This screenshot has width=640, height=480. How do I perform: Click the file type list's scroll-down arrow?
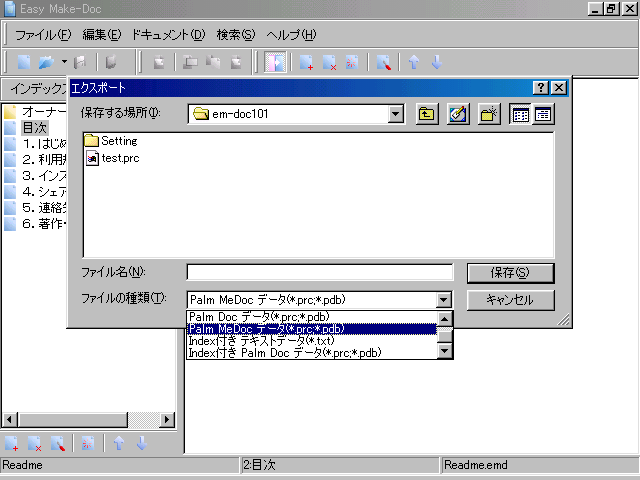(445, 352)
